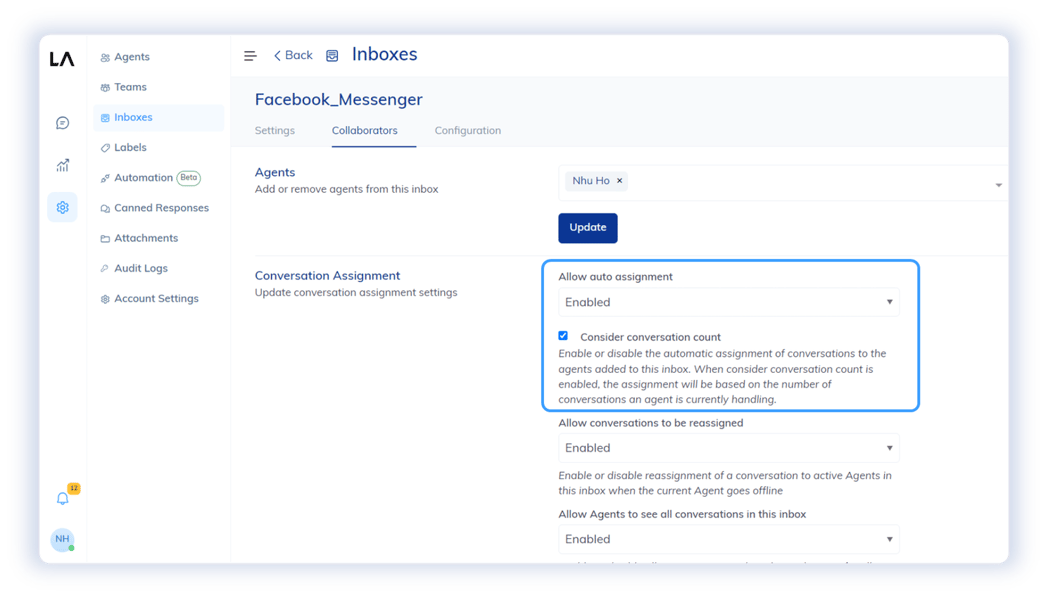Switch to the Configuration tab
The width and height of the screenshot is (1048, 598).
pos(467,131)
